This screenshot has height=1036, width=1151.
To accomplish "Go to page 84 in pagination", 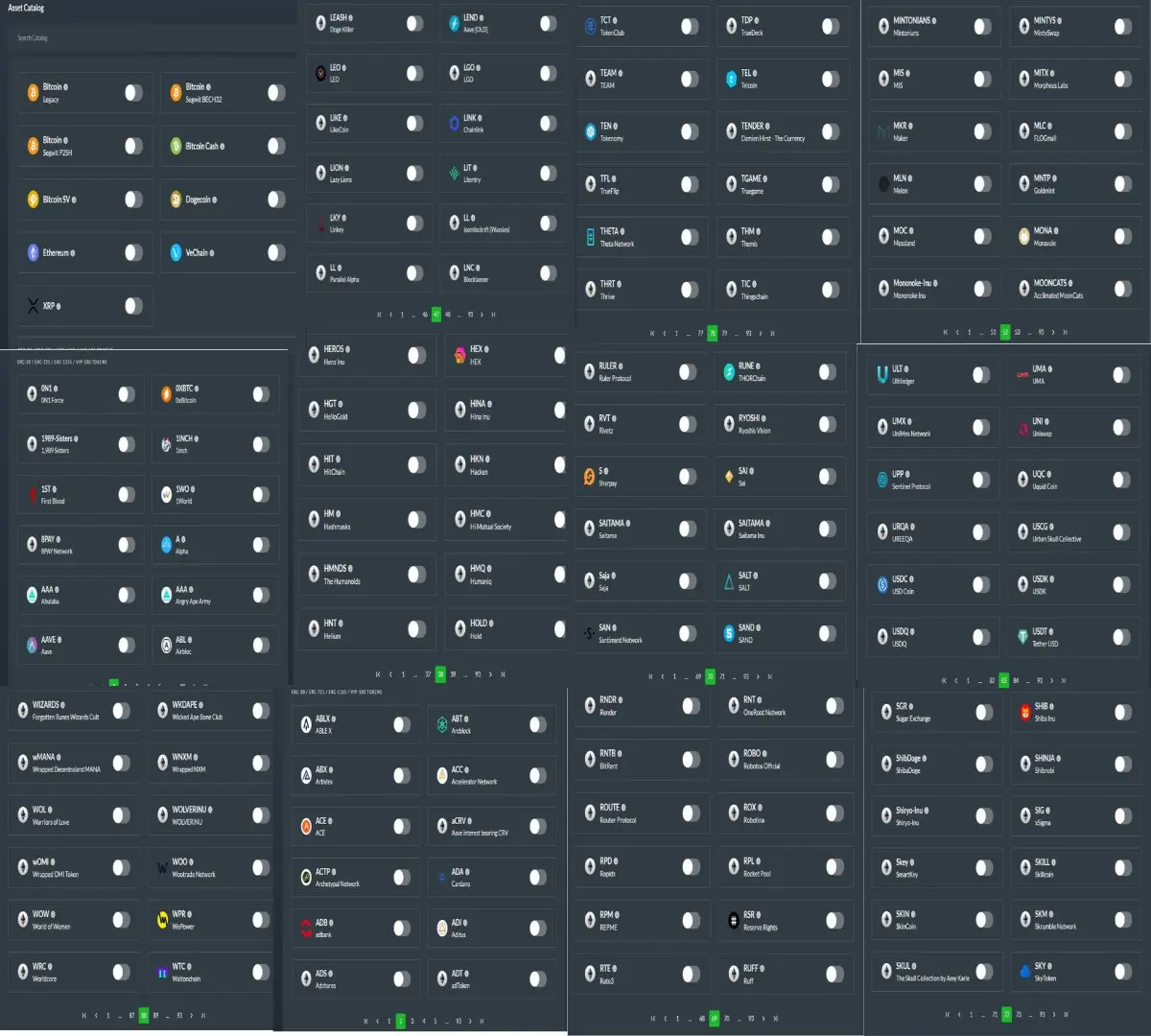I will pos(1017,681).
